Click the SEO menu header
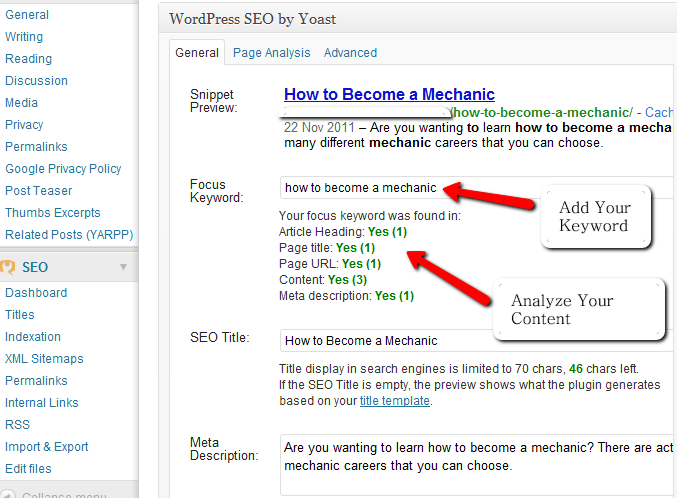The width and height of the screenshot is (677, 498). pyautogui.click(x=69, y=267)
